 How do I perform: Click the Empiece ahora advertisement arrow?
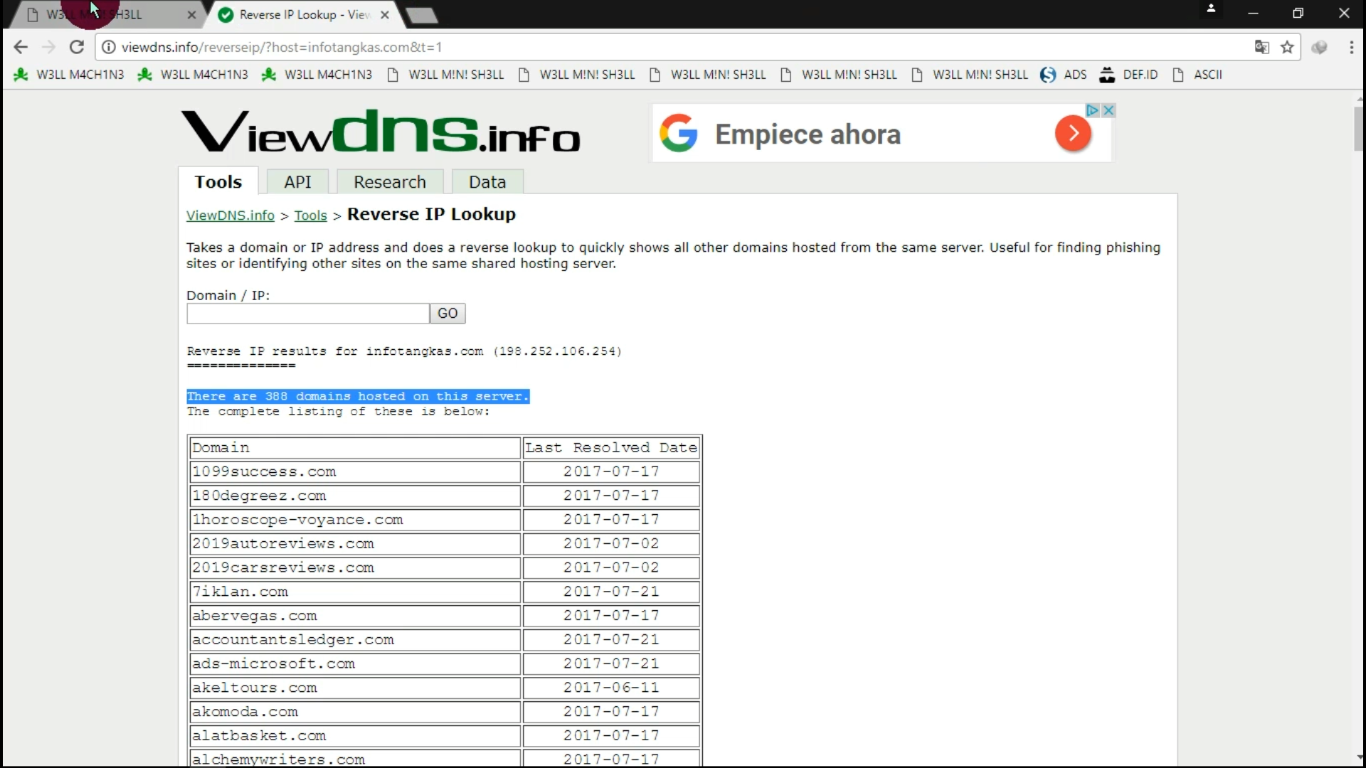(1072, 132)
